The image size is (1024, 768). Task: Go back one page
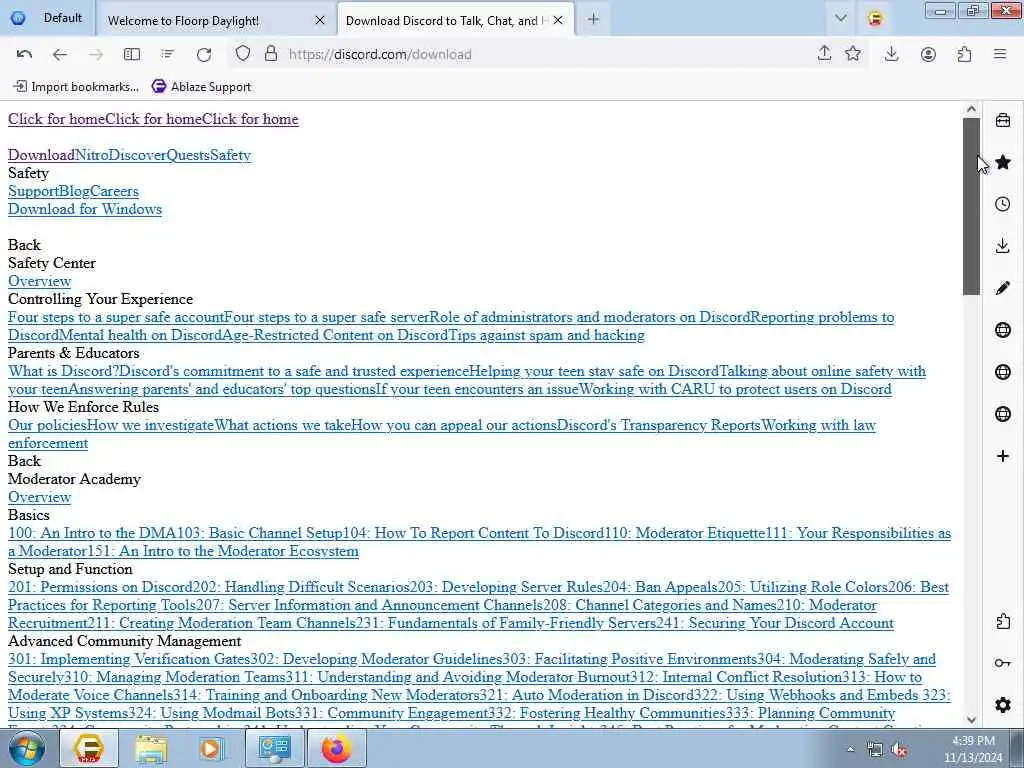(59, 54)
